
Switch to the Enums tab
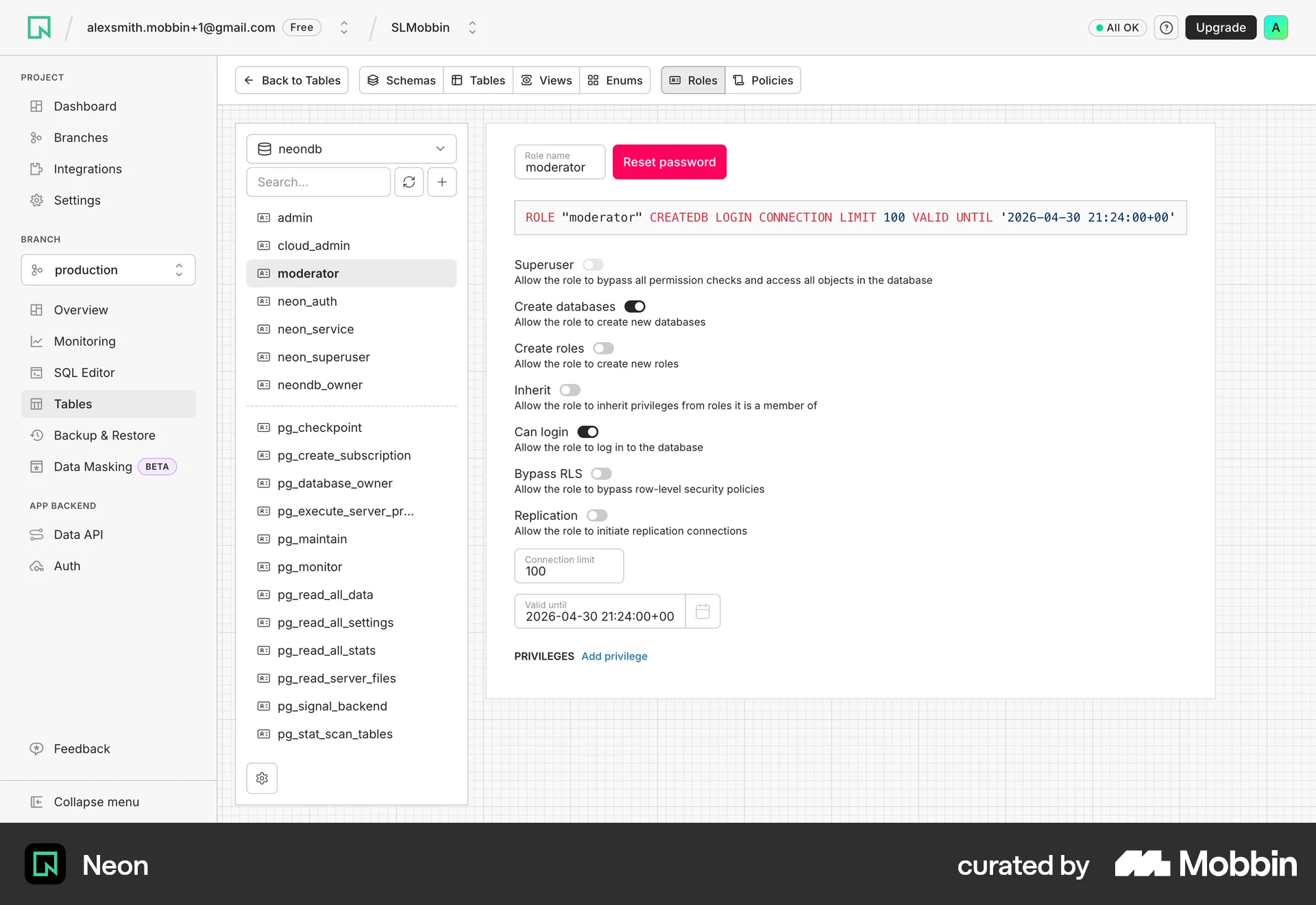(615, 80)
